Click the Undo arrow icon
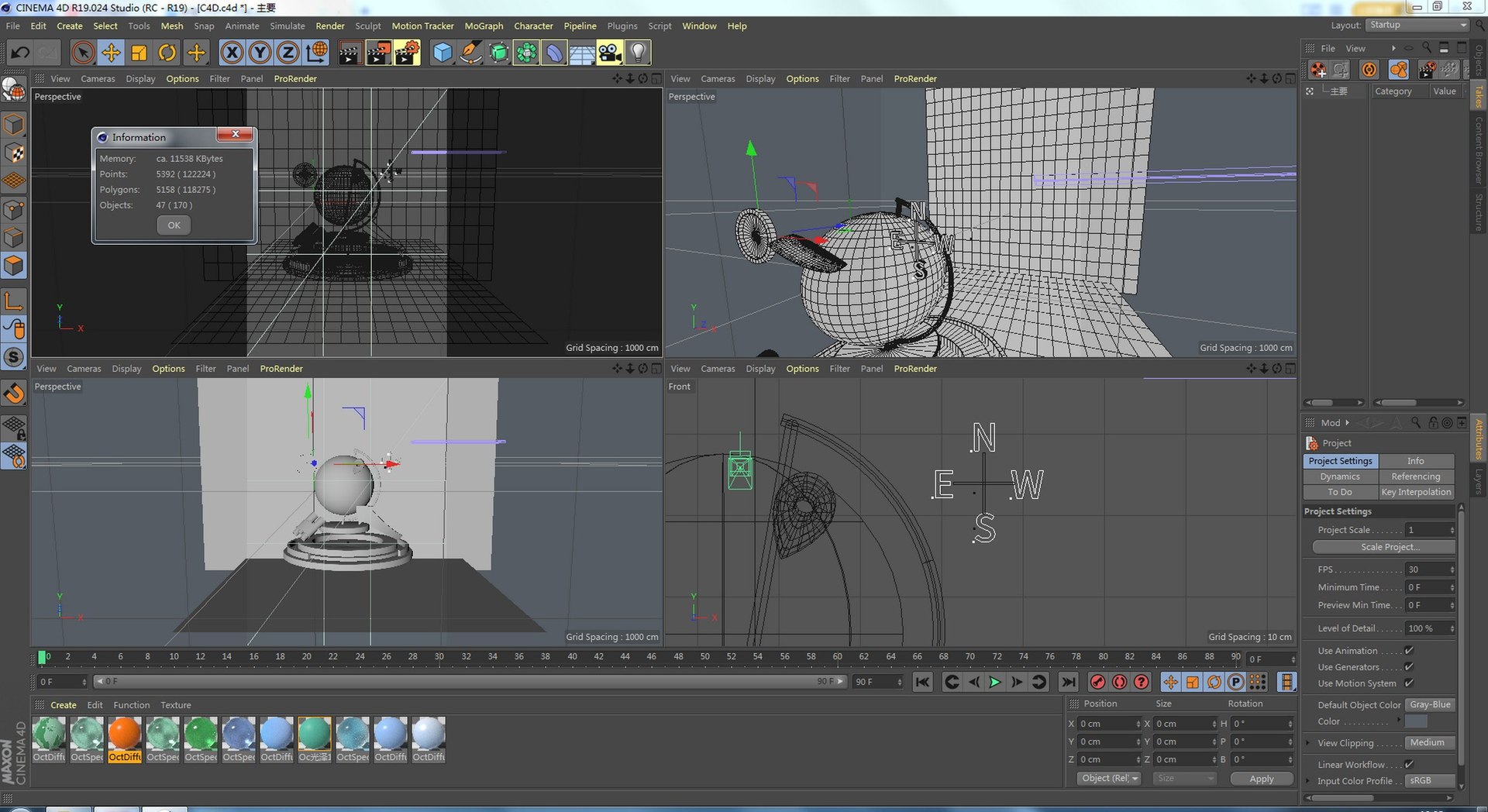Screen dimensions: 1488x812 click(x=20, y=53)
